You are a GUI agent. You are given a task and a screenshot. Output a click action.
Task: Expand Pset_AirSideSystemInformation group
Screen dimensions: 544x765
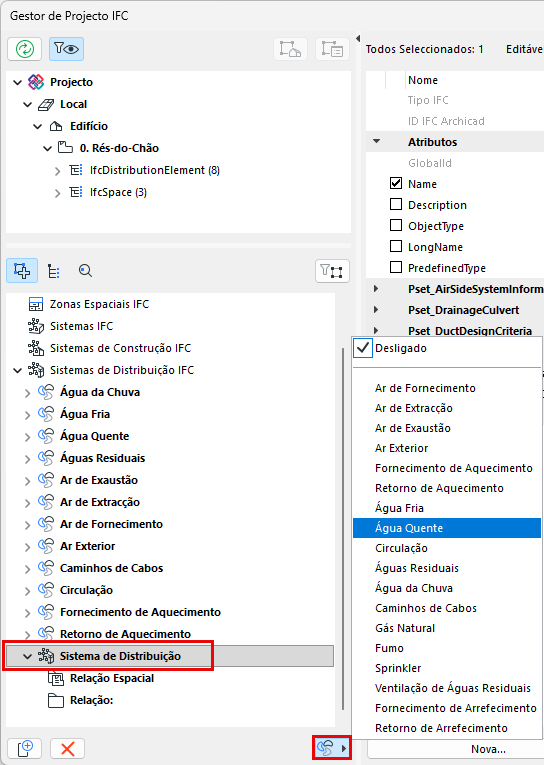(x=376, y=289)
